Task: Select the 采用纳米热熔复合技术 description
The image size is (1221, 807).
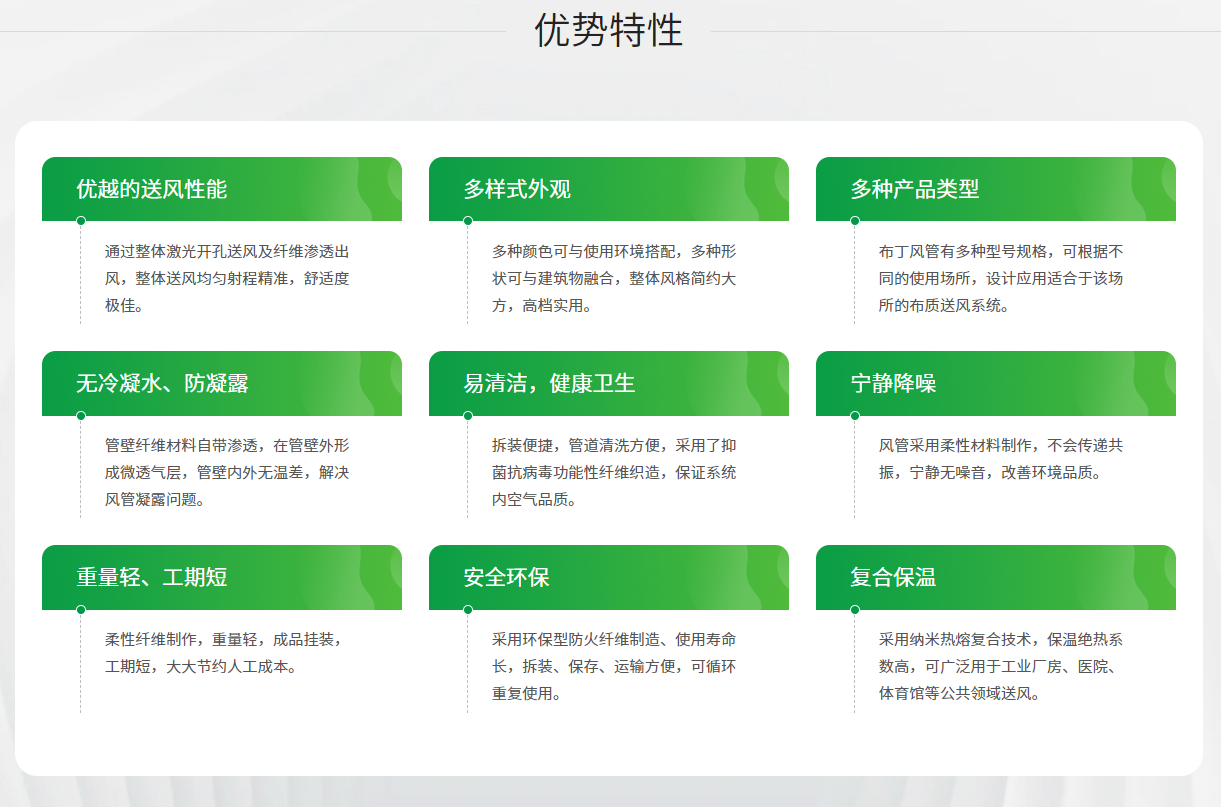Action: coord(1001,666)
